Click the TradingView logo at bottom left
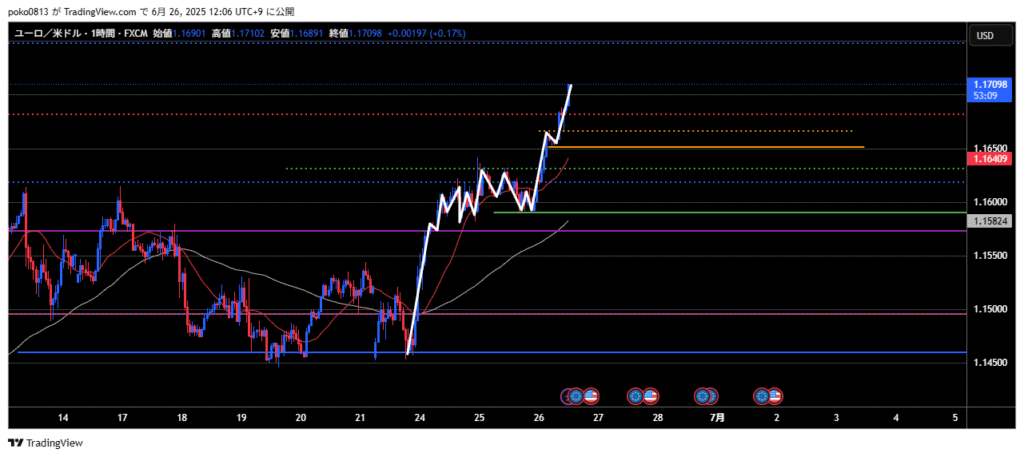This screenshot has width=1024, height=457. point(46,443)
